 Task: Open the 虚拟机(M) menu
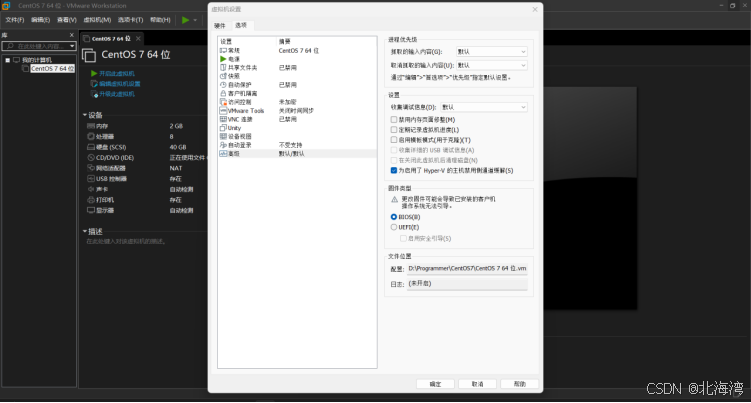[x=97, y=20]
